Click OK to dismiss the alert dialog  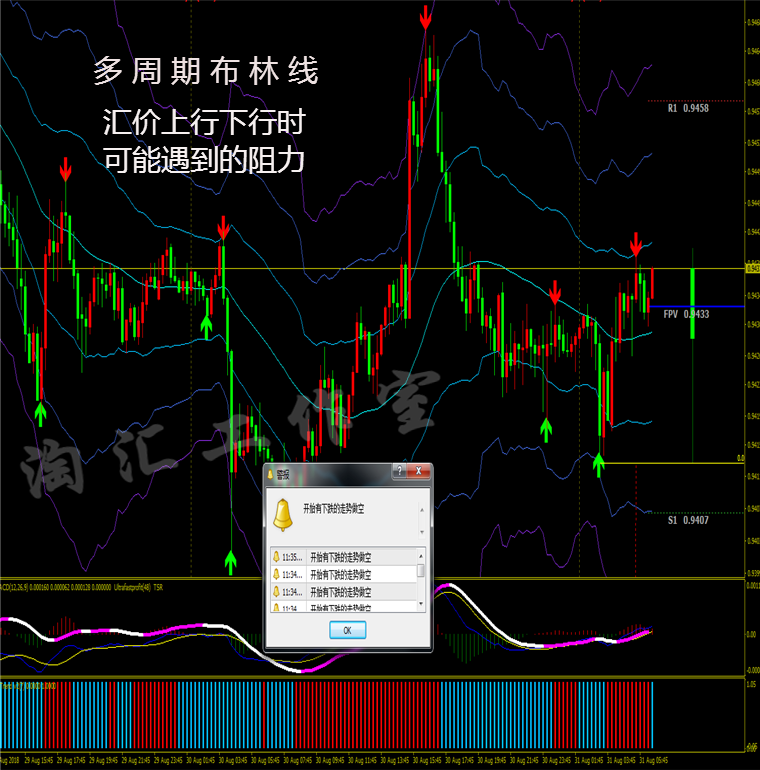348,630
